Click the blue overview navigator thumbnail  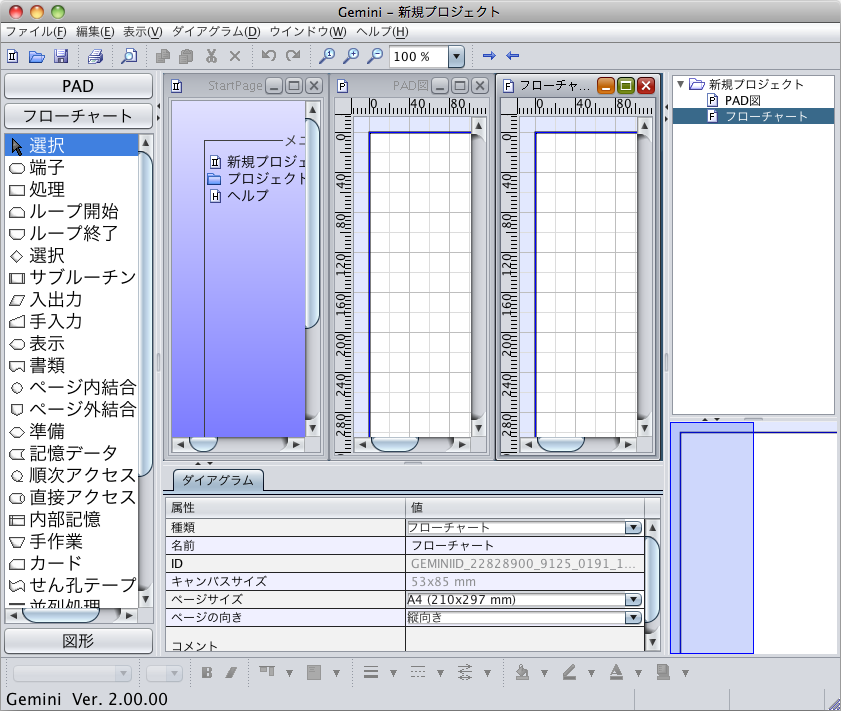(712, 538)
